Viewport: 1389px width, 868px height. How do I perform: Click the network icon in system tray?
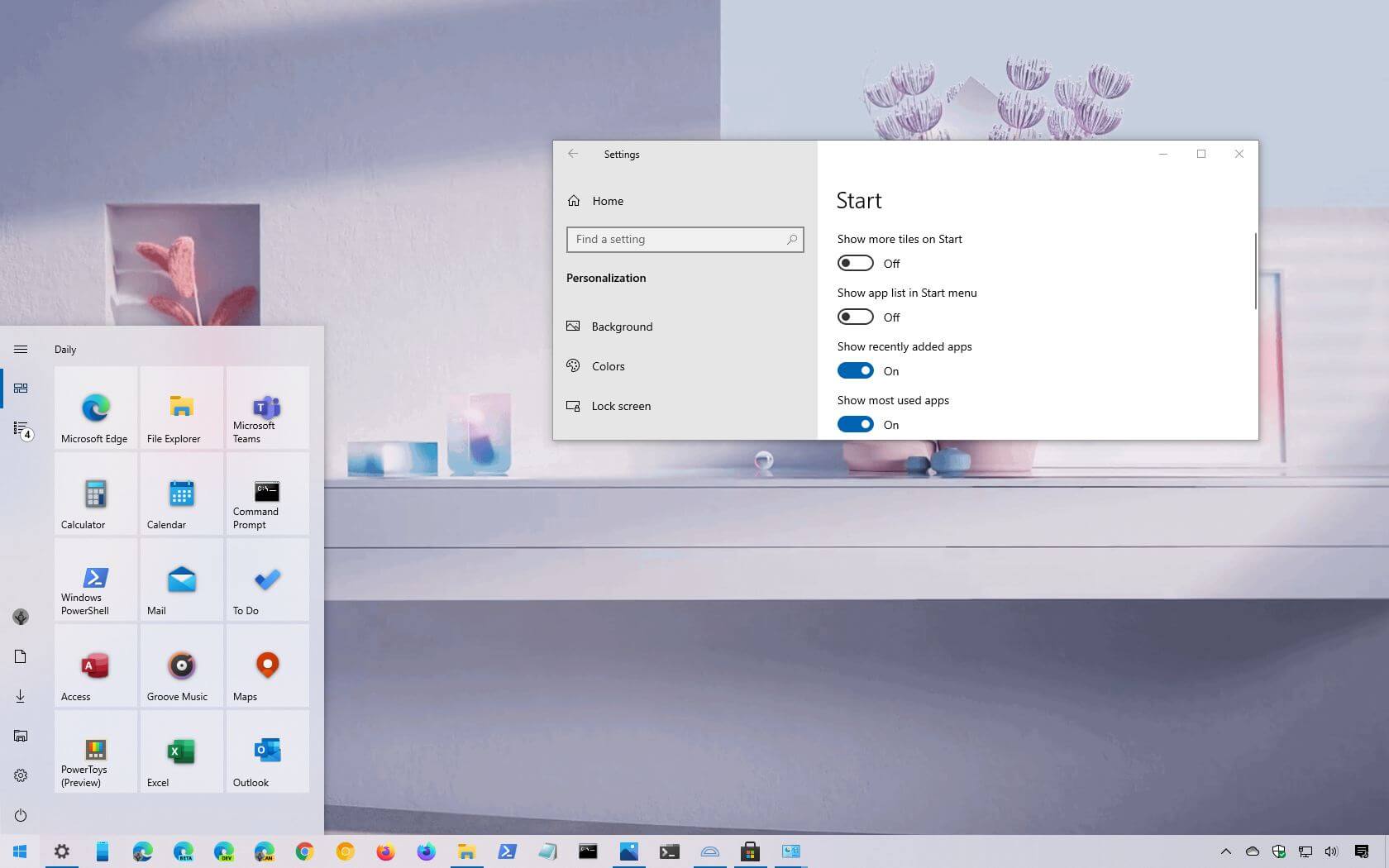[1305, 851]
